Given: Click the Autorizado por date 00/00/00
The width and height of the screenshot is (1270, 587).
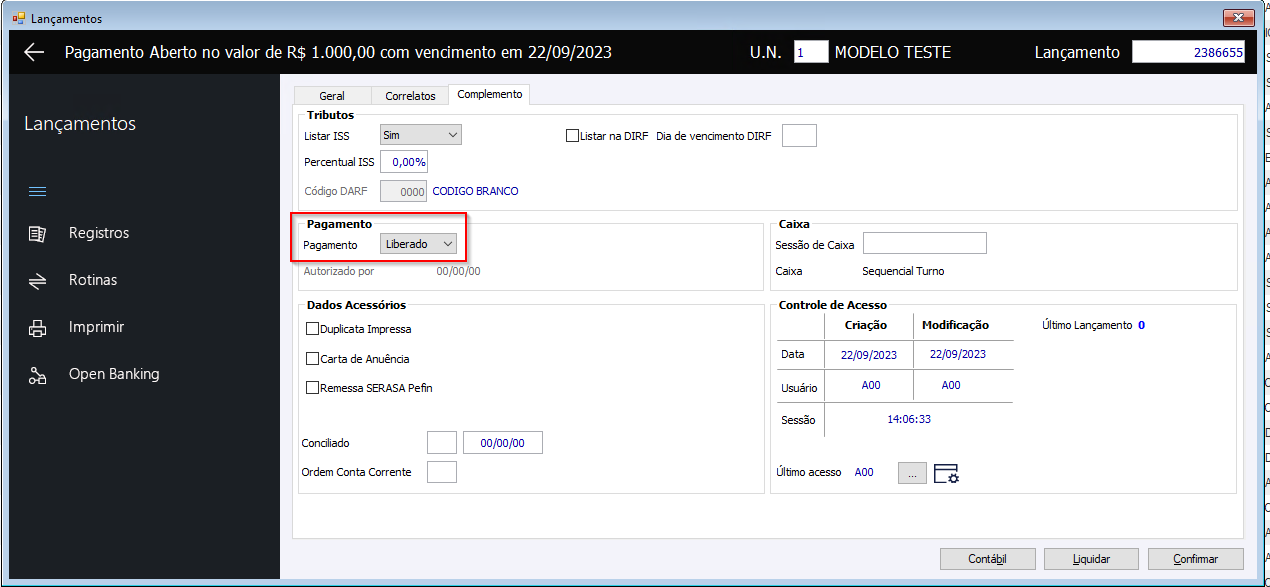Looking at the screenshot, I should tap(458, 271).
